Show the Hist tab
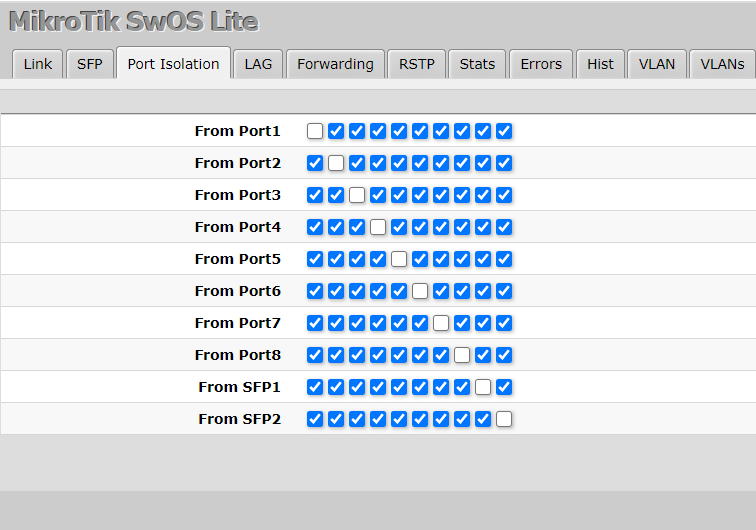This screenshot has height=530, width=756. (600, 64)
